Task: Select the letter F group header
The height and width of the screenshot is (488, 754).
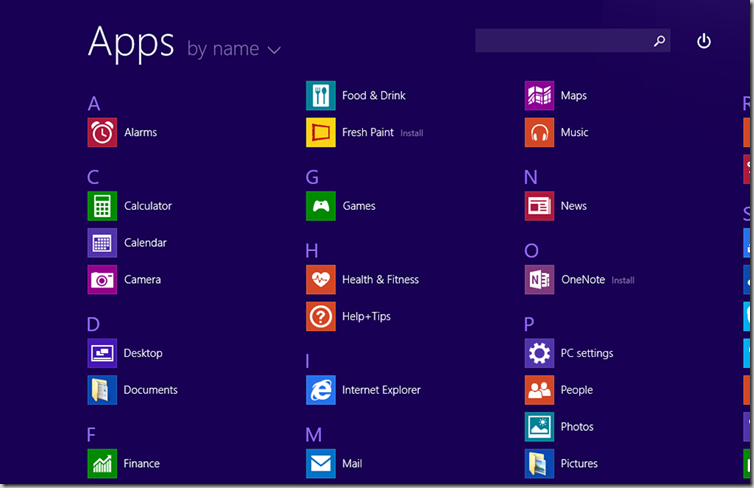Action: point(91,435)
